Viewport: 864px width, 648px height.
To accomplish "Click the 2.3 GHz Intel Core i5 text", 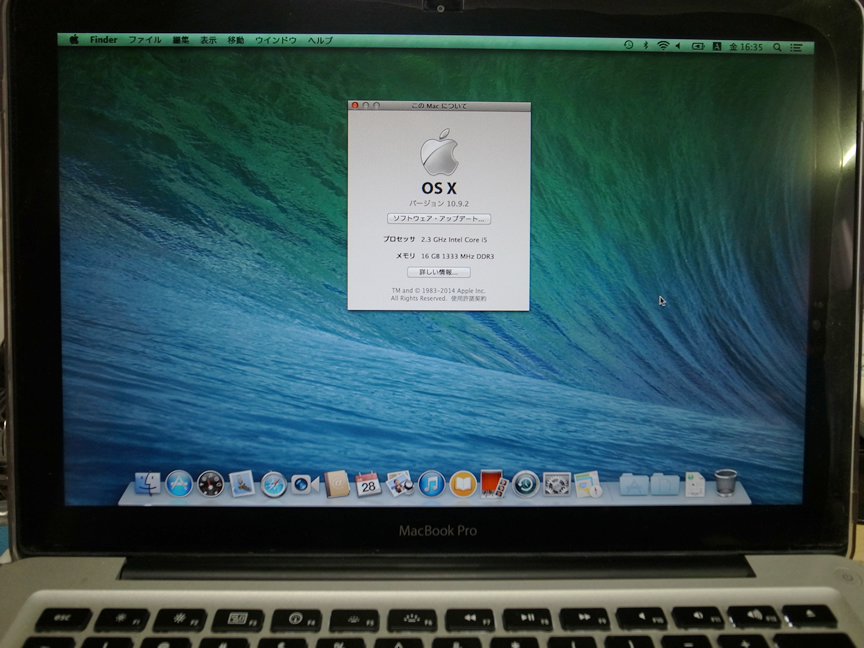I will (454, 240).
